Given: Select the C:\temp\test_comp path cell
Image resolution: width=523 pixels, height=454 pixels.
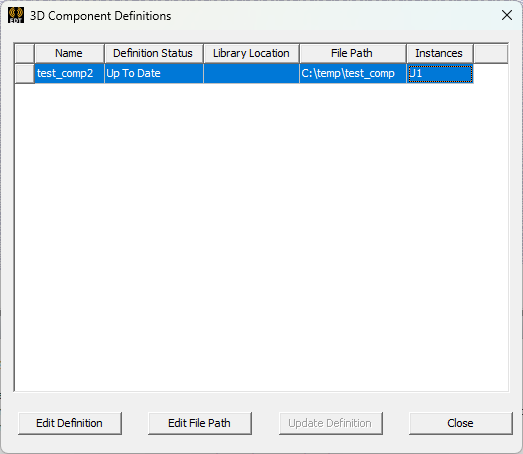Looking at the screenshot, I should (x=353, y=73).
